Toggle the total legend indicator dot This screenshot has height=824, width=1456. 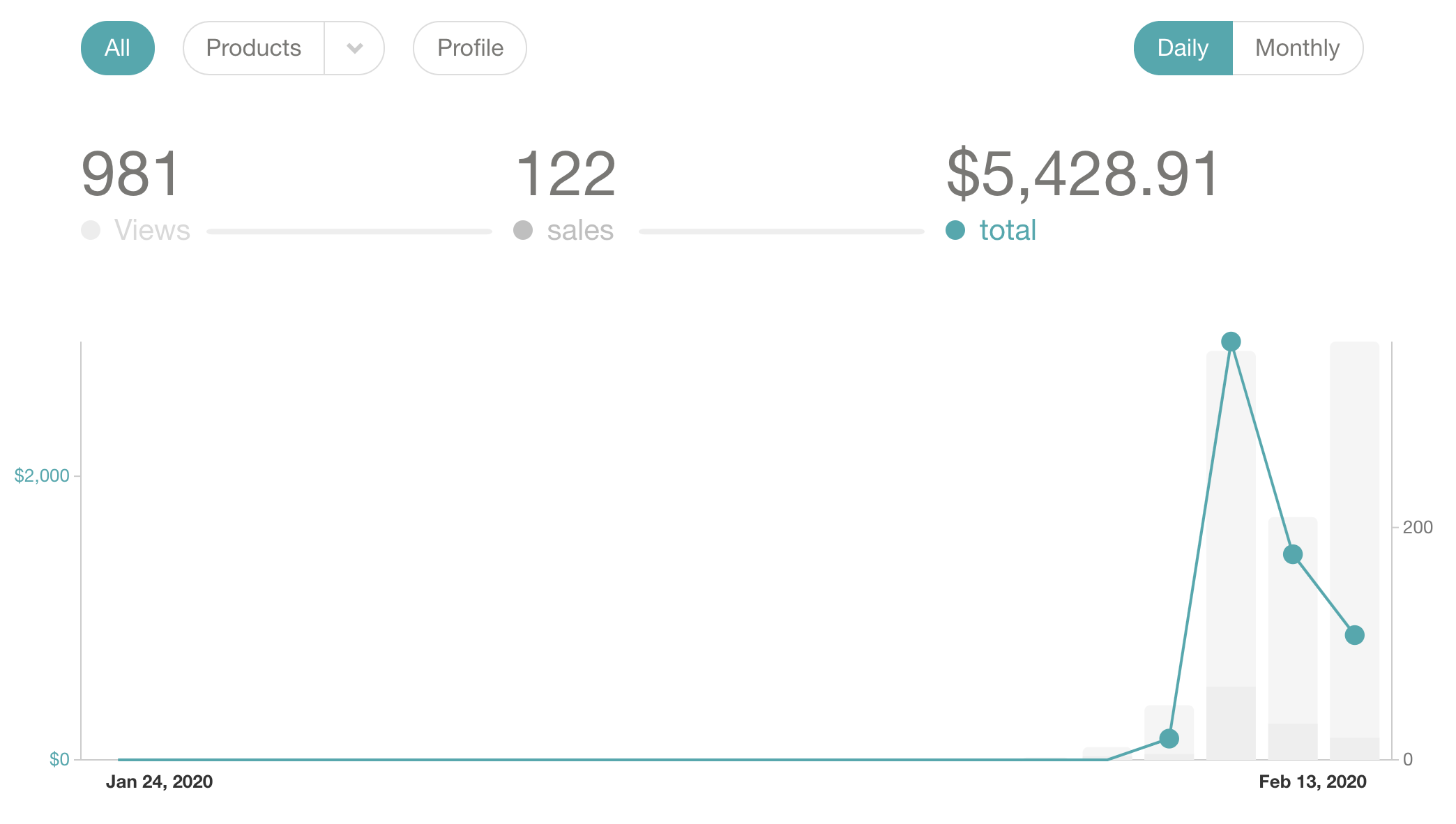click(x=955, y=230)
